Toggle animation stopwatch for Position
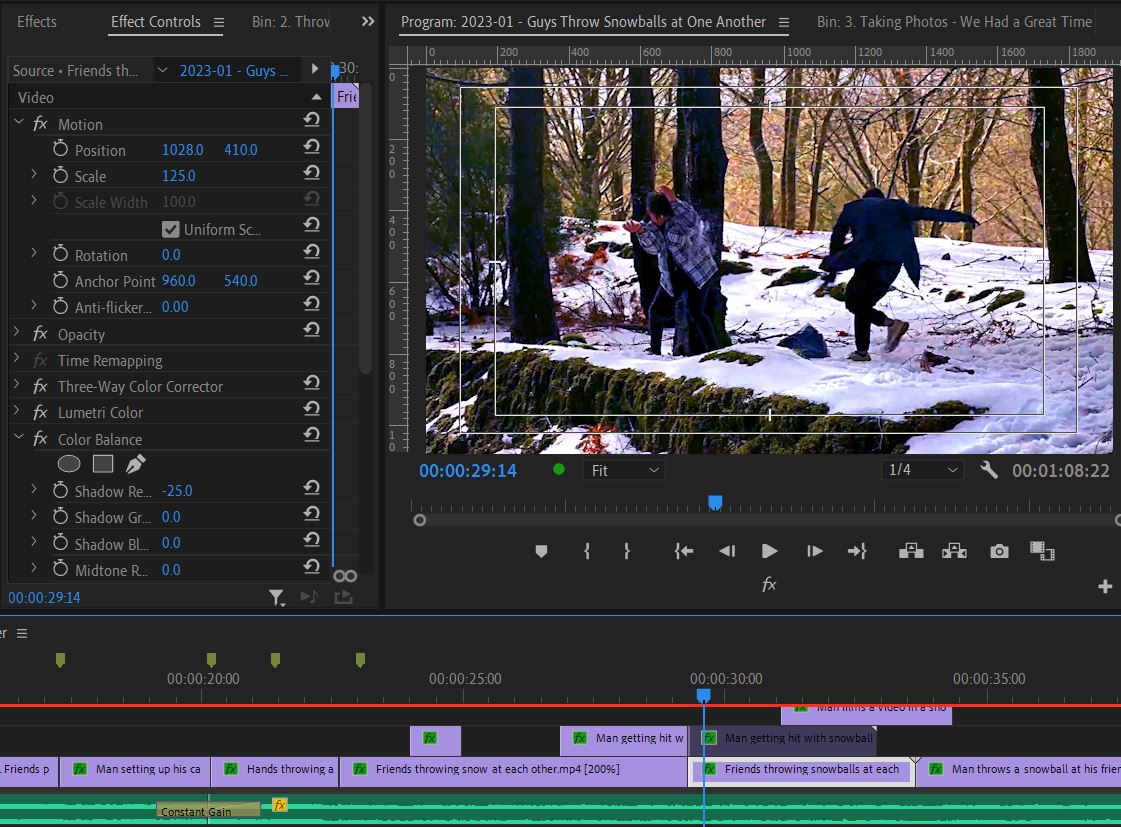Screen dimensions: 1121x827 [61, 149]
